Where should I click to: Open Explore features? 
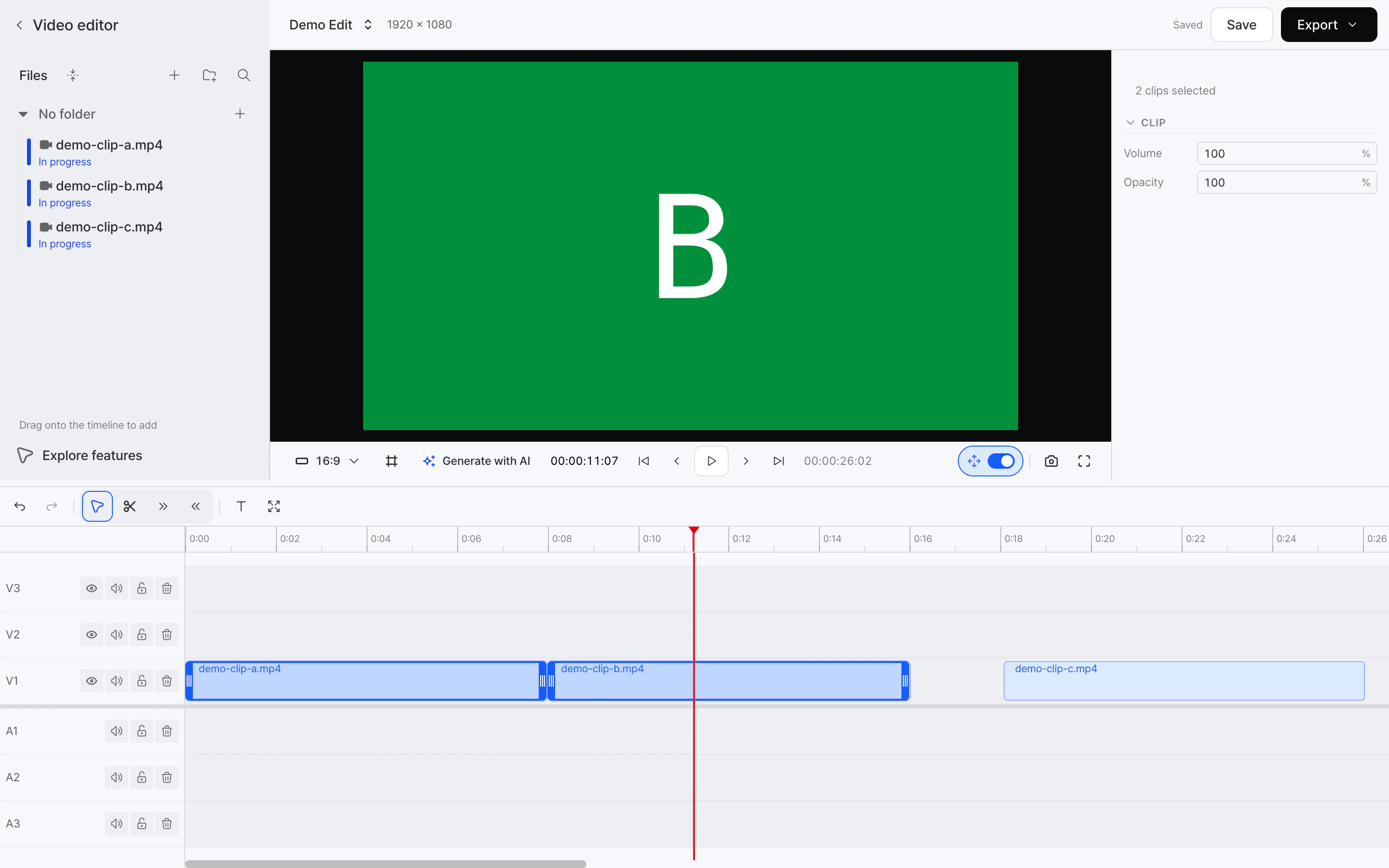(81, 455)
